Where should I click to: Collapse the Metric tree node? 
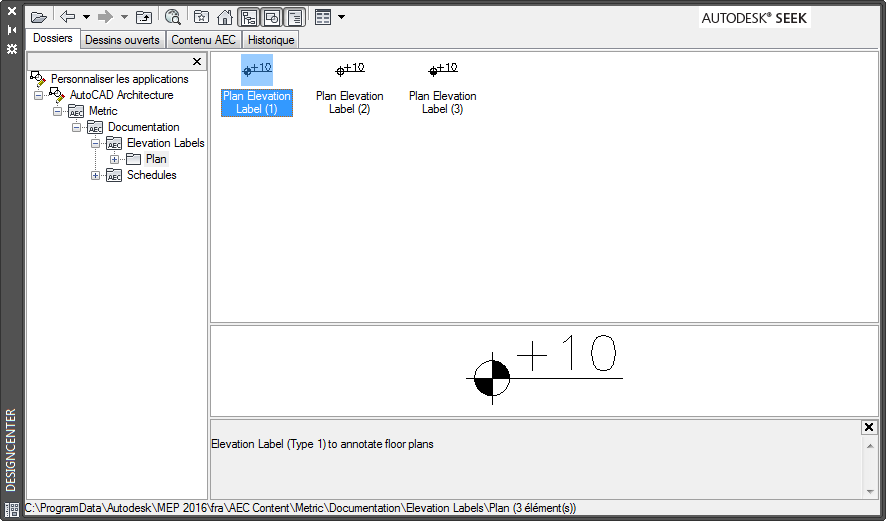(58, 111)
